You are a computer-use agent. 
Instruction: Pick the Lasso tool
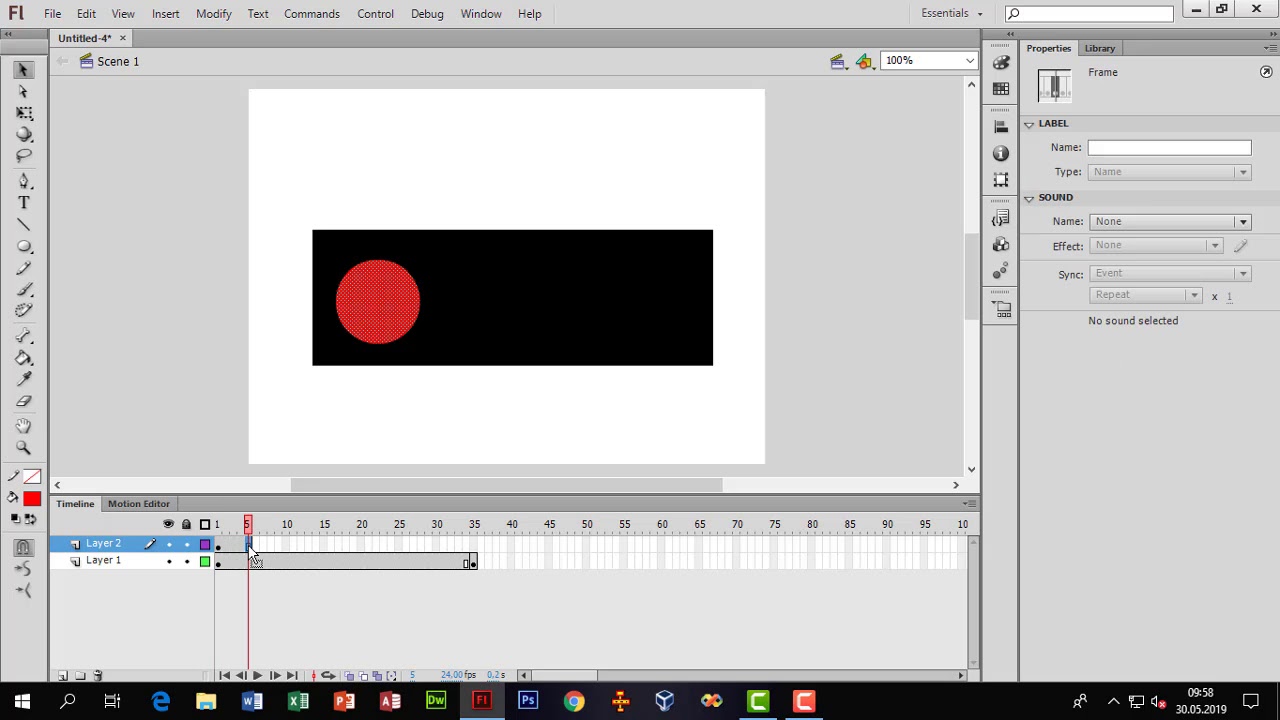pos(24,157)
